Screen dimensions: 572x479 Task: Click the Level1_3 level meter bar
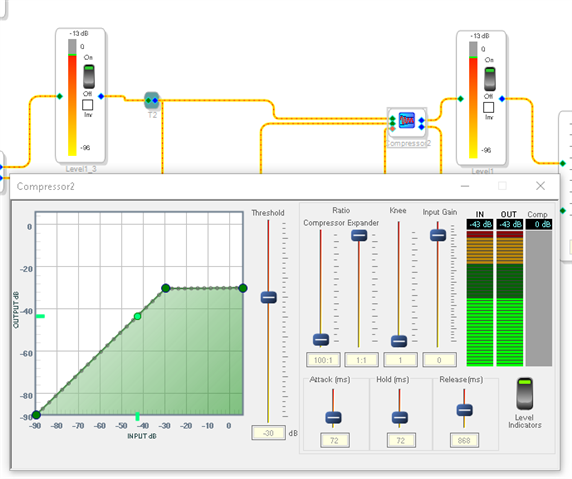click(72, 97)
